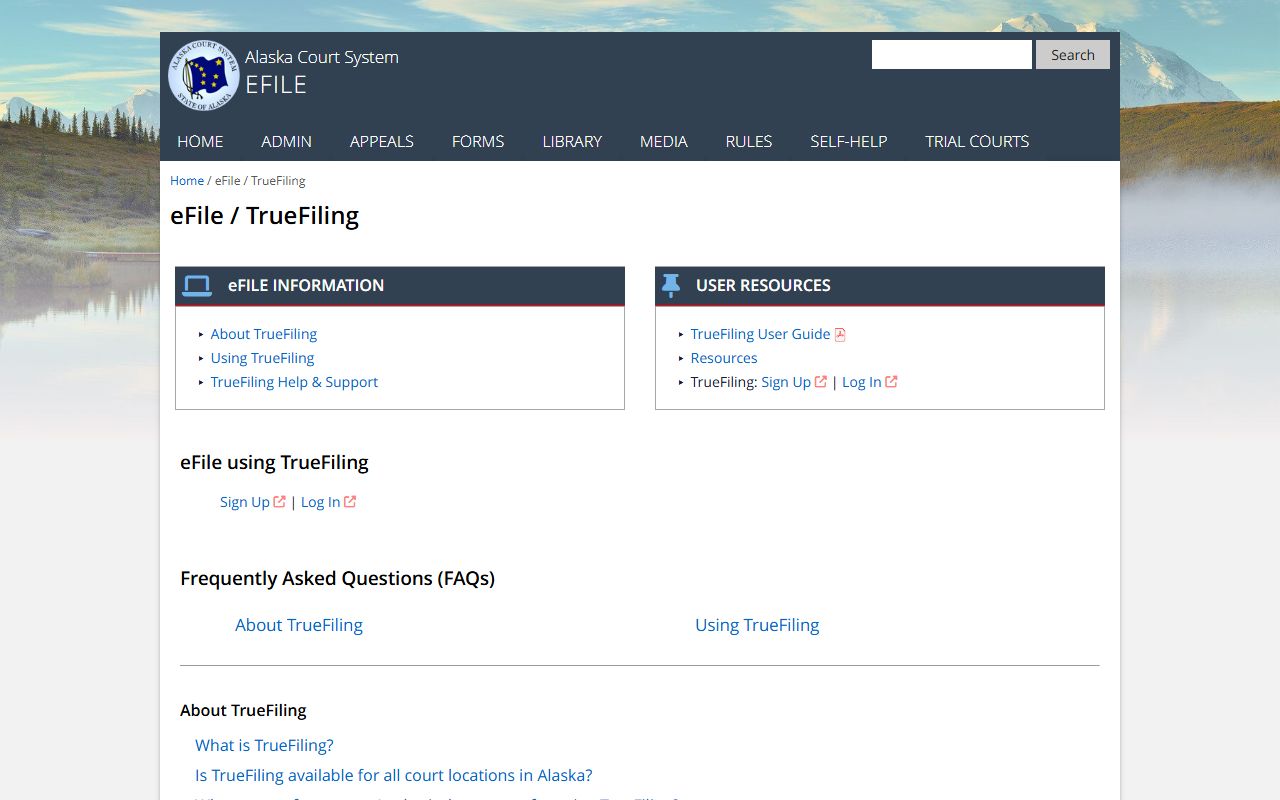Open the APPEALS menu
This screenshot has height=800, width=1280.
tap(382, 141)
